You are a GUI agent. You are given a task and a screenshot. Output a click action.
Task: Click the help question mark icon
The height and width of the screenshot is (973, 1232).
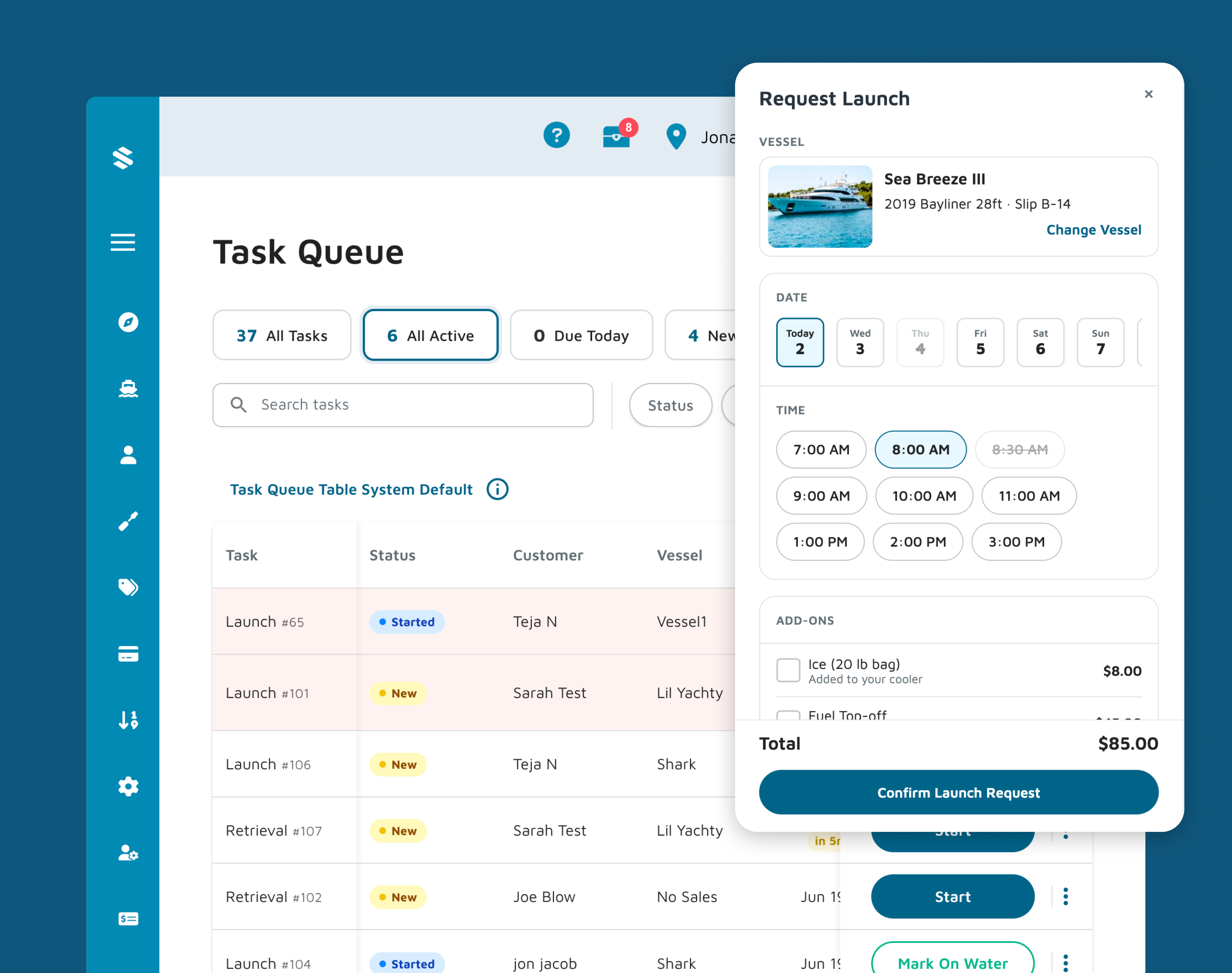click(556, 135)
